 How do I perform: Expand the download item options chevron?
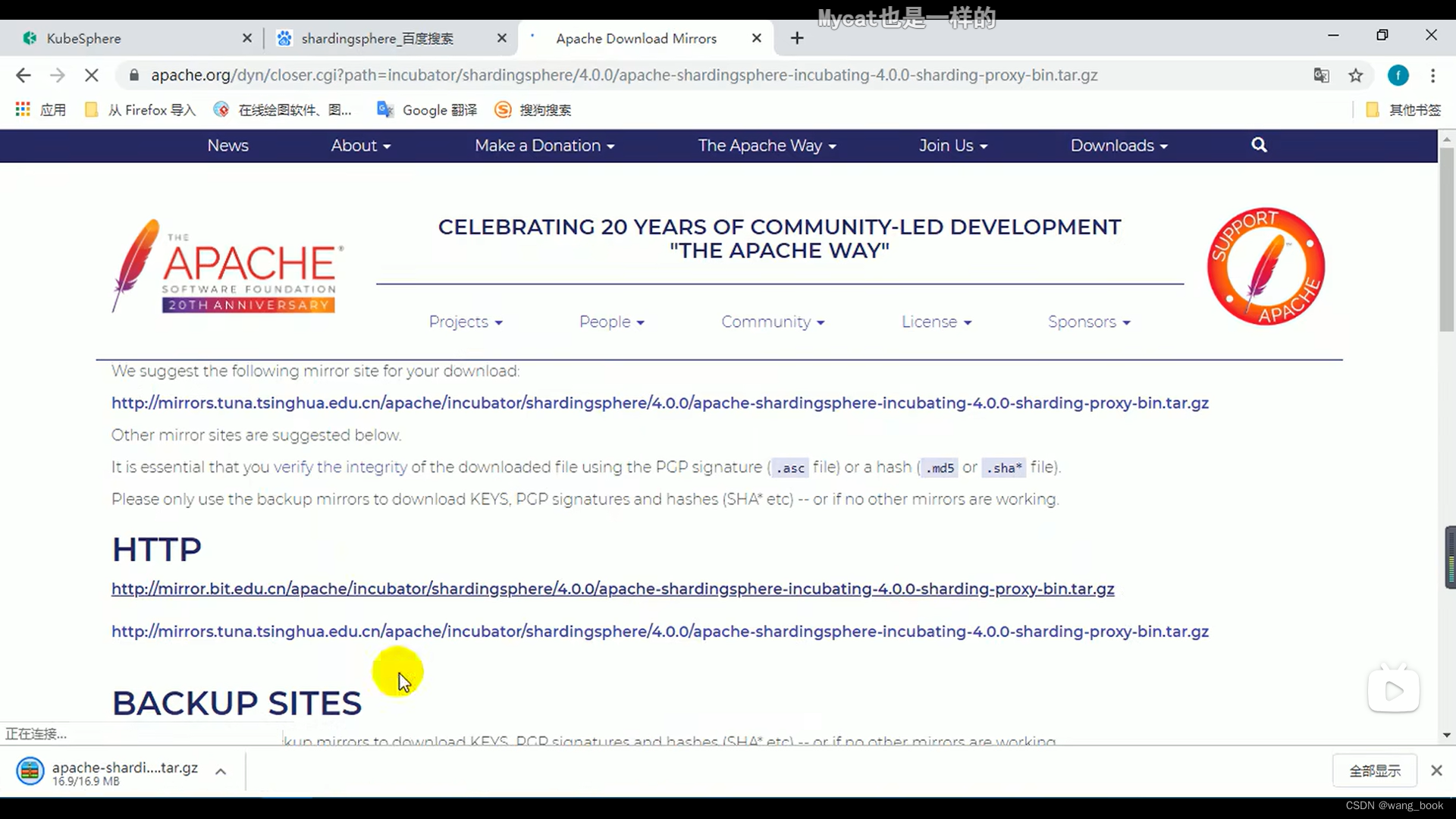[221, 771]
